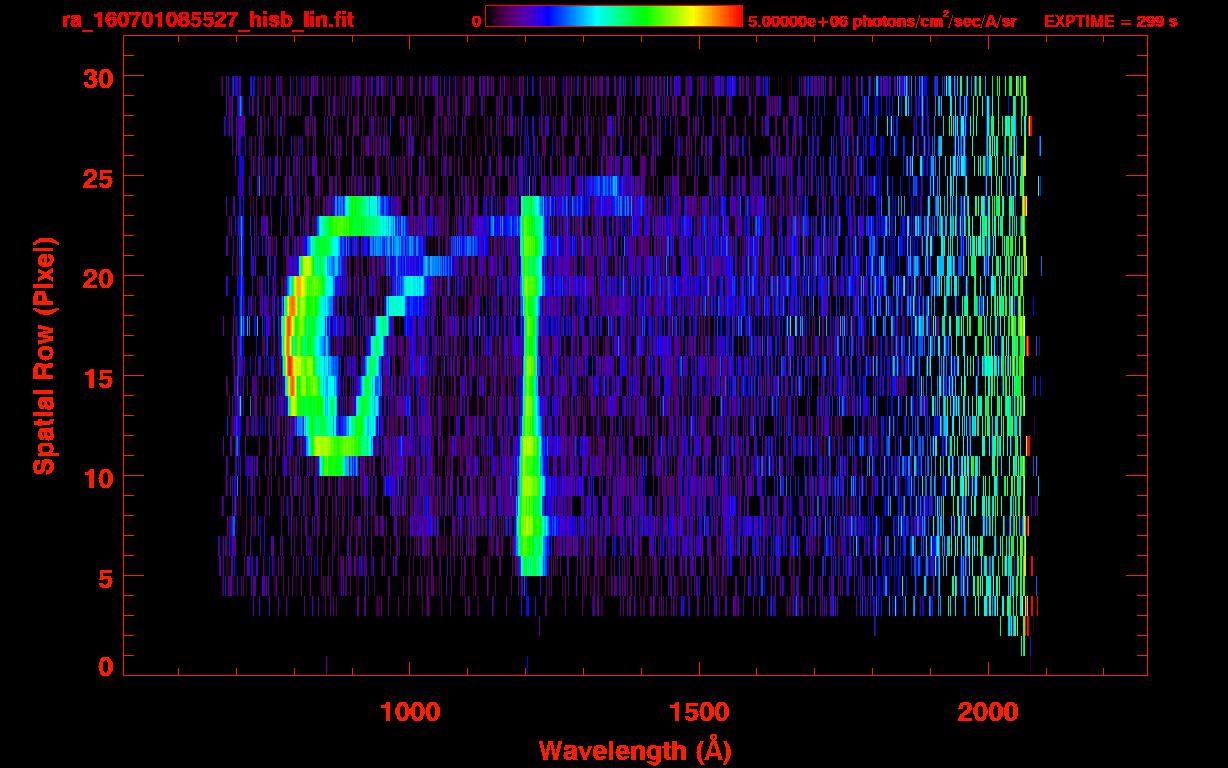Click the filename ra_160701085527_hisb_lin.fit
Screen dimensions: 1228x768
tap(207, 20)
